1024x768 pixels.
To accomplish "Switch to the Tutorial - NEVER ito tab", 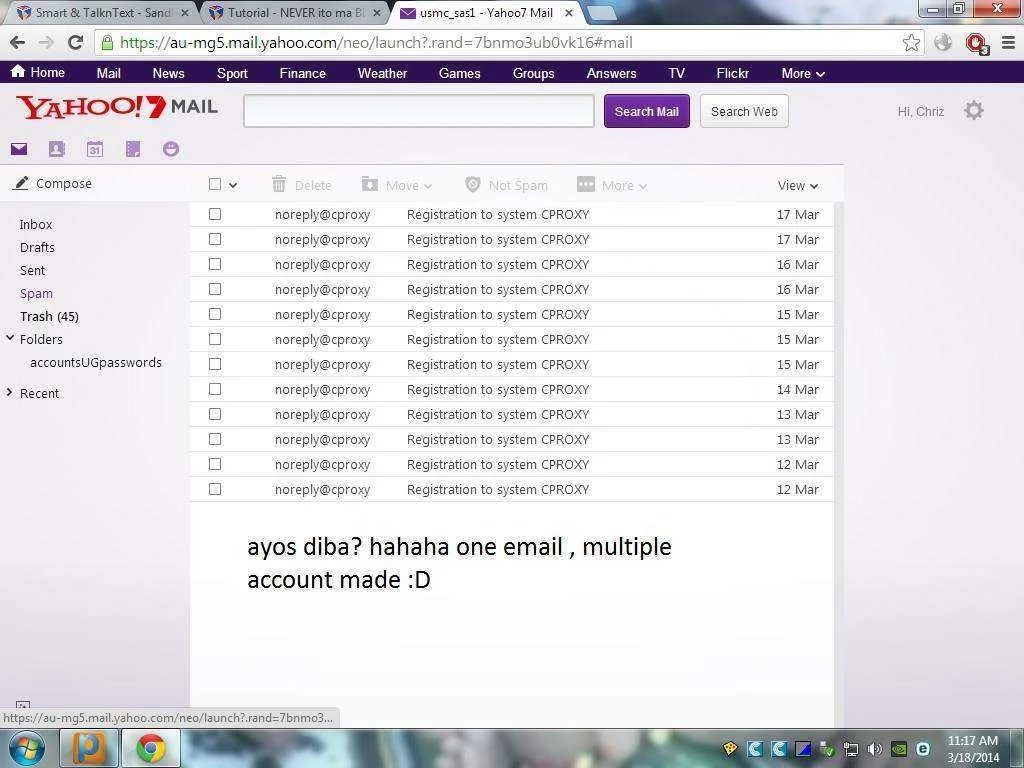I will tap(294, 13).
